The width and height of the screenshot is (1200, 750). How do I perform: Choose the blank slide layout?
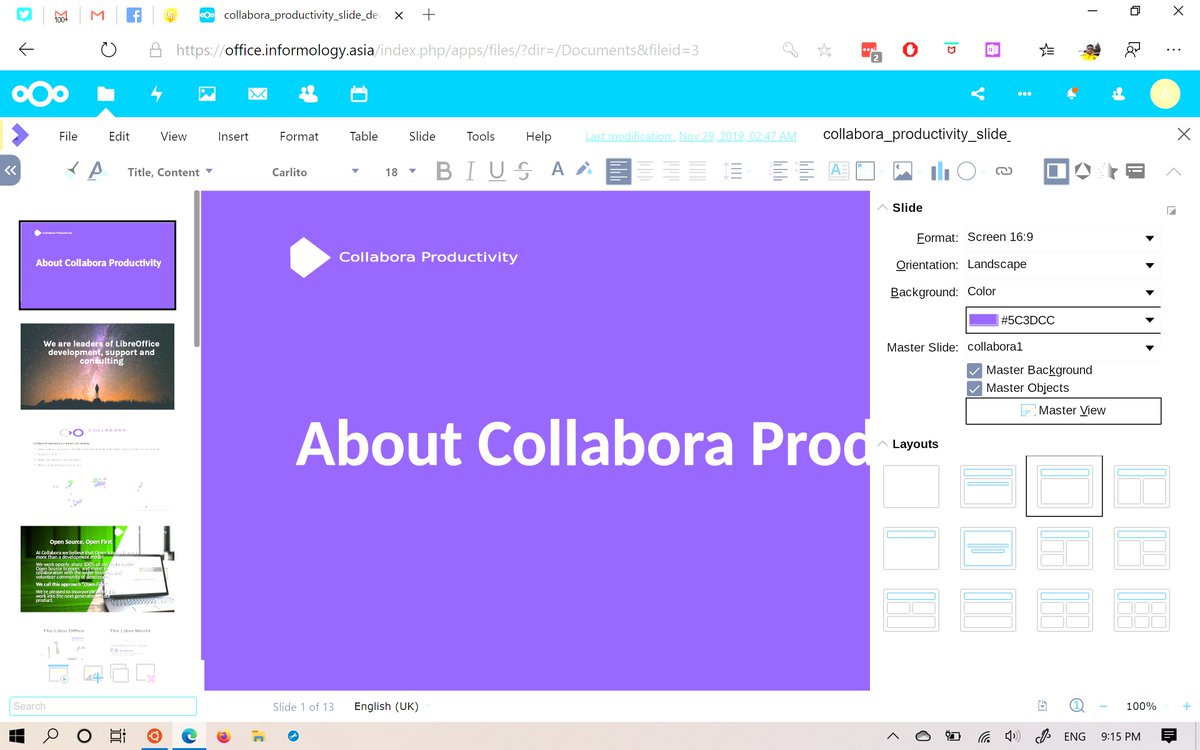[x=911, y=487]
